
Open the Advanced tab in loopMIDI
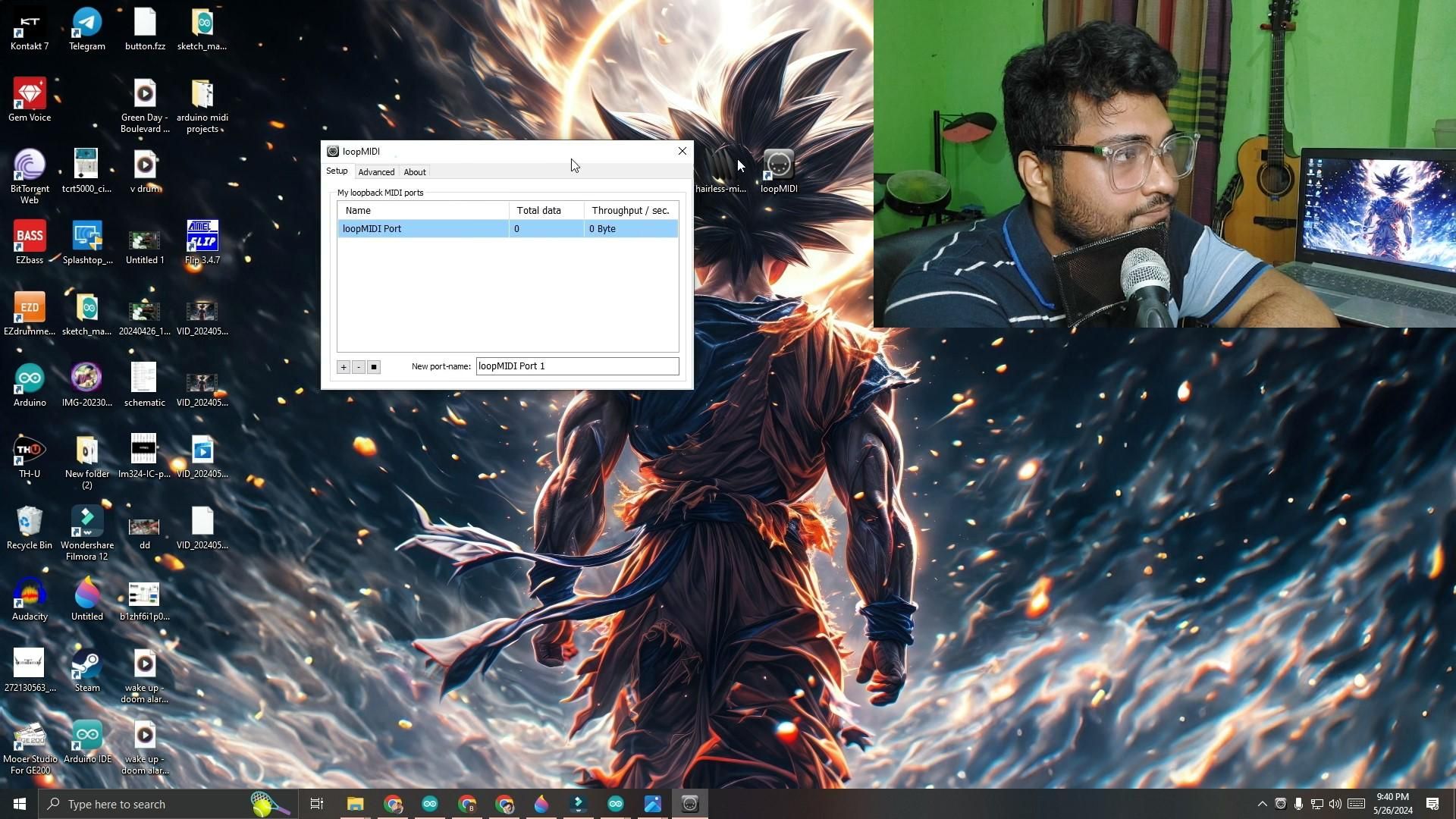(376, 172)
